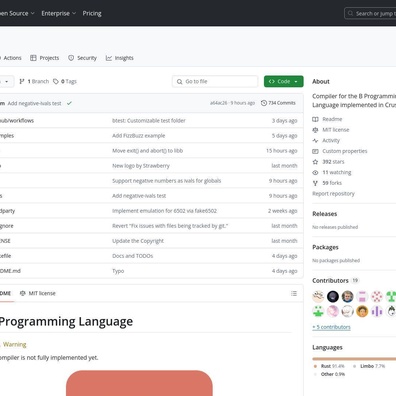The height and width of the screenshot is (396, 396).
Task: Click the orange Languages bar
Action: 354,359
